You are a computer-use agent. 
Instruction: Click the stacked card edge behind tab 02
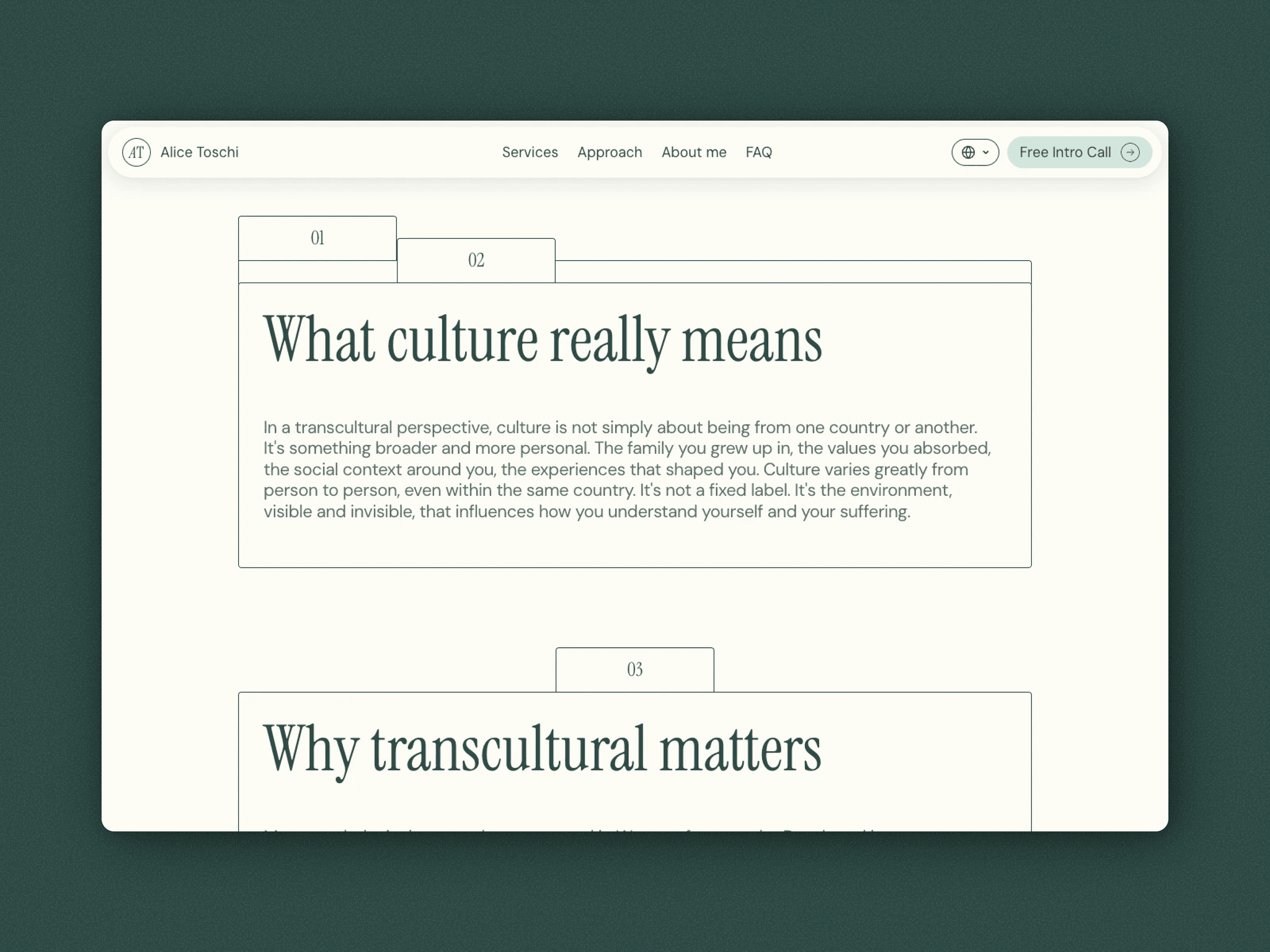pos(793,271)
